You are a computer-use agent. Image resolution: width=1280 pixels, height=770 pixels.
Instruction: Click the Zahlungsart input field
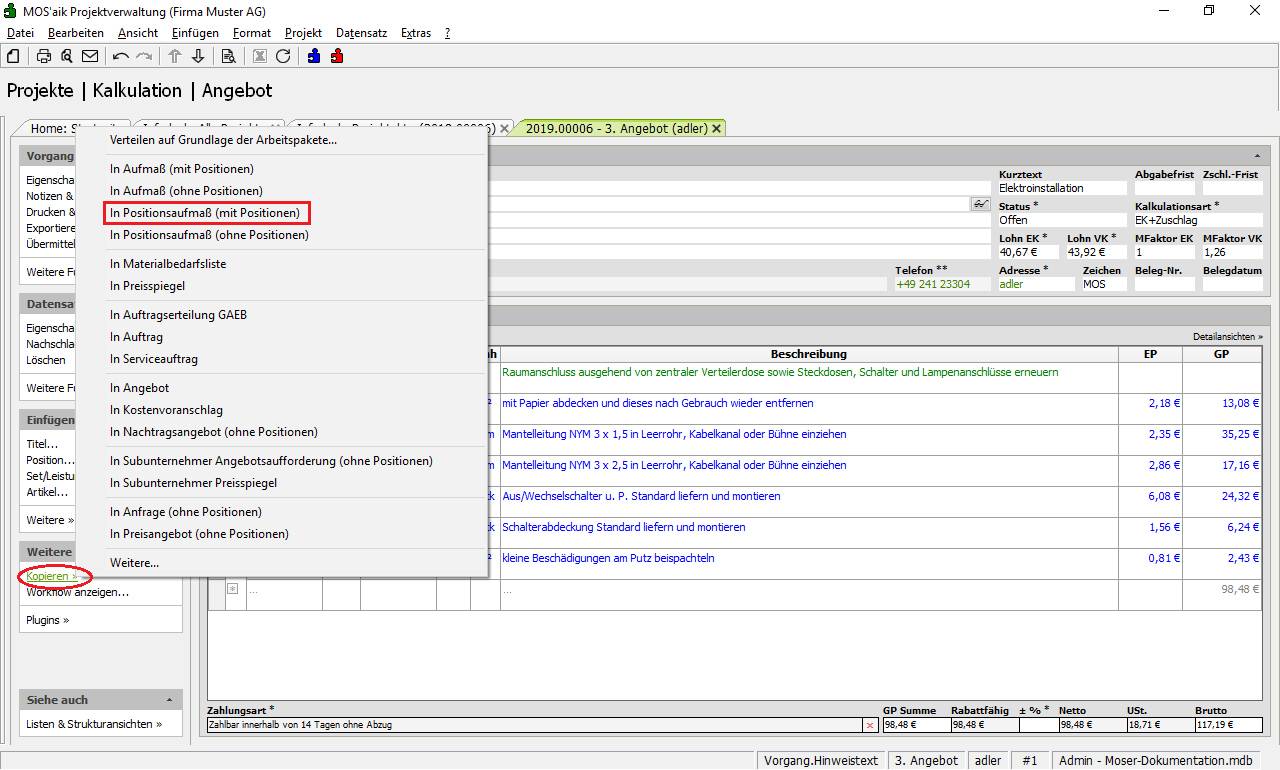point(535,725)
